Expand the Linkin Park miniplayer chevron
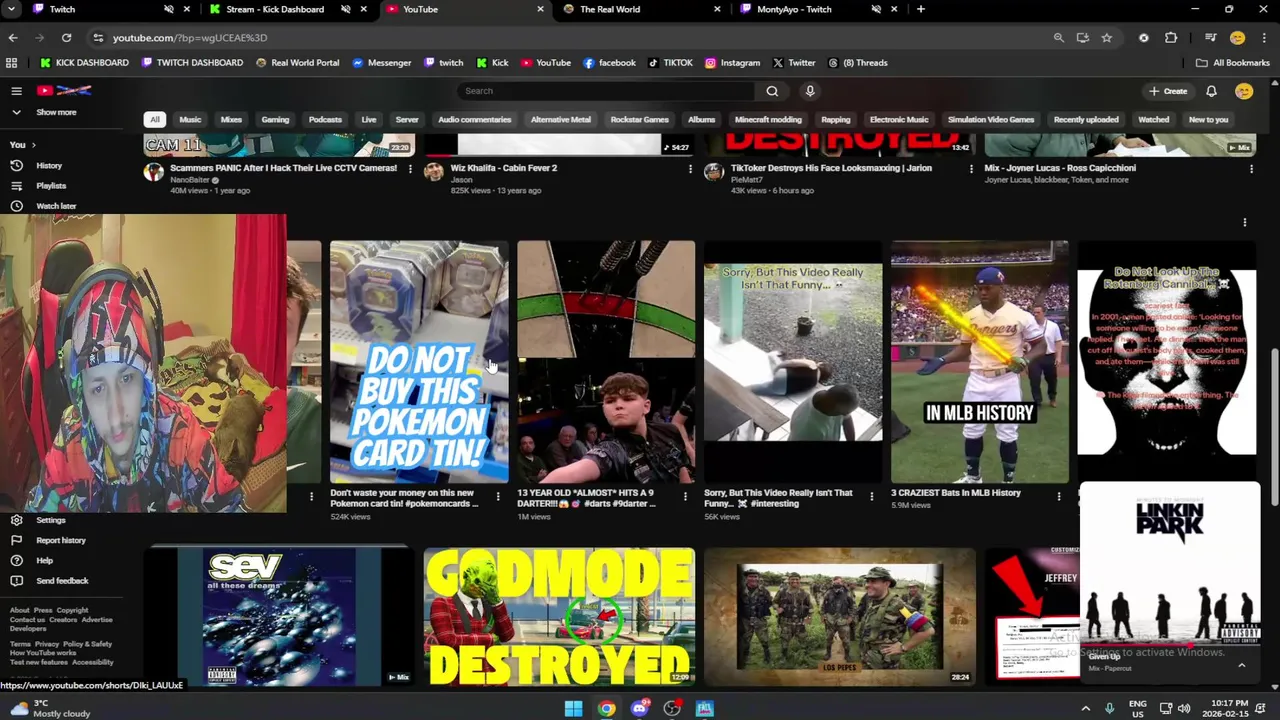 [1242, 665]
